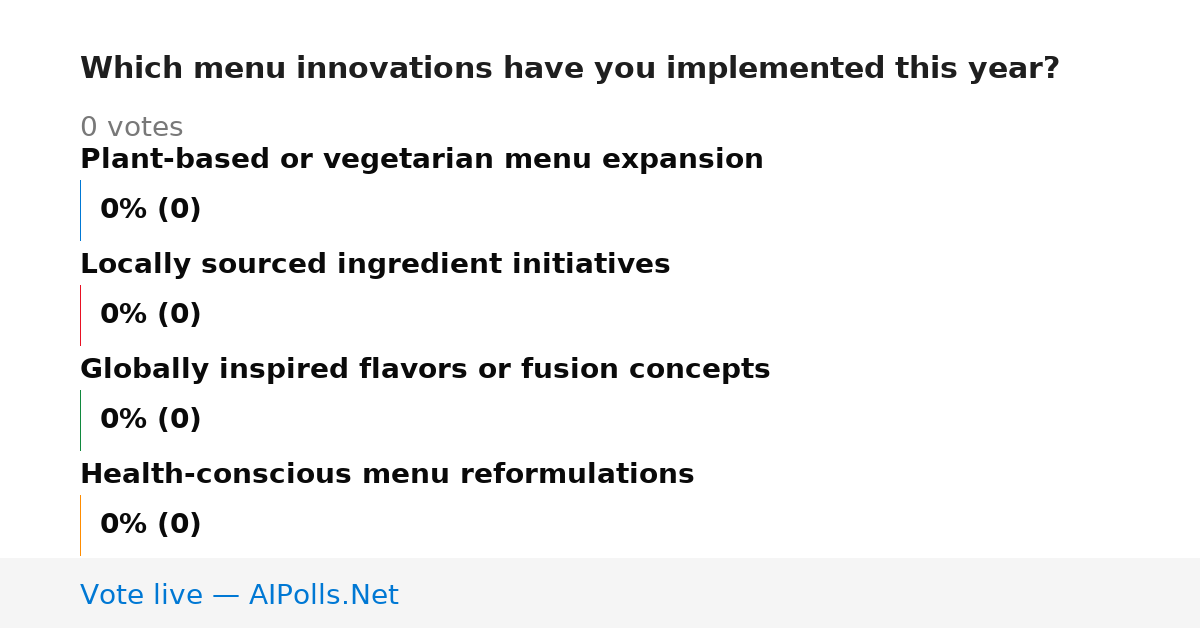Click empty gray footer bar area
The height and width of the screenshot is (628, 1200).
tap(800, 593)
